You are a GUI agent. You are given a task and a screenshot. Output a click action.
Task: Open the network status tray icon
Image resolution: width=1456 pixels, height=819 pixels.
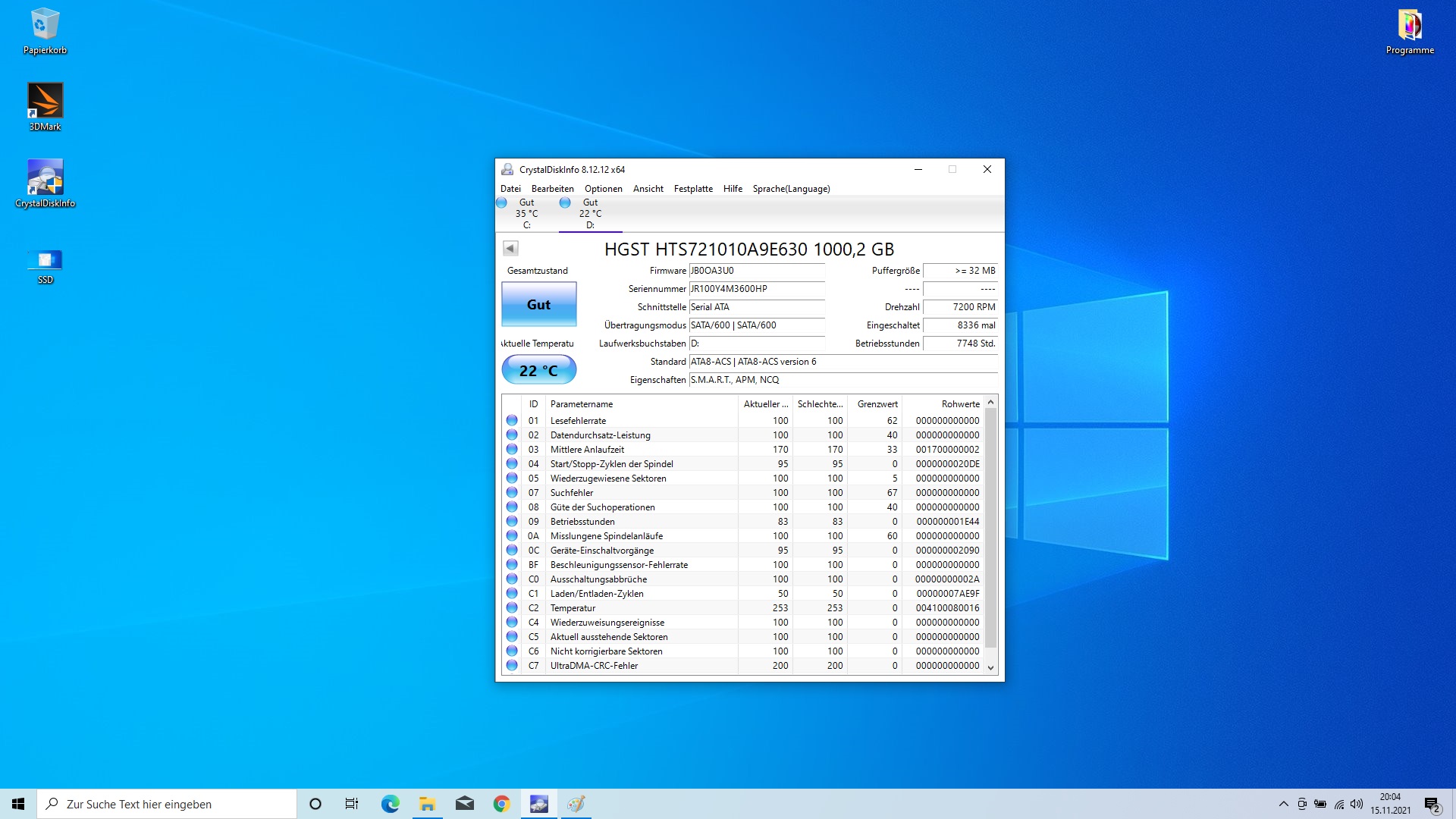(1339, 804)
